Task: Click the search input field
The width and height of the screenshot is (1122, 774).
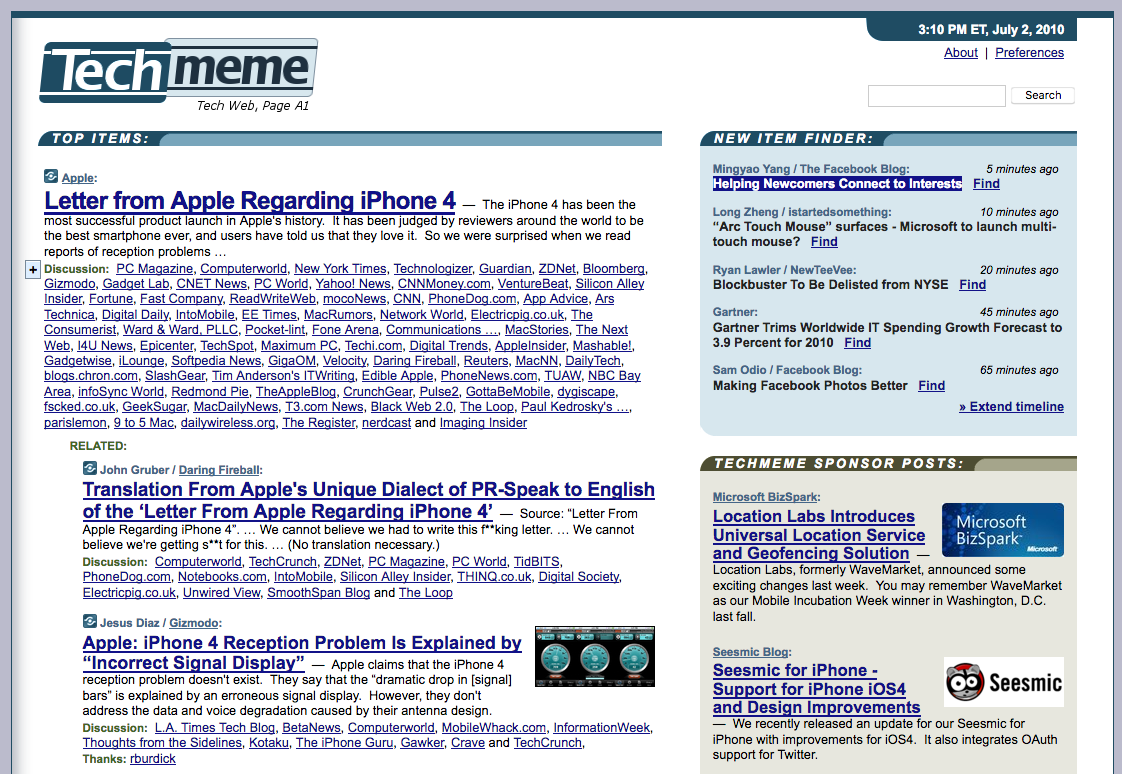Action: 937,96
